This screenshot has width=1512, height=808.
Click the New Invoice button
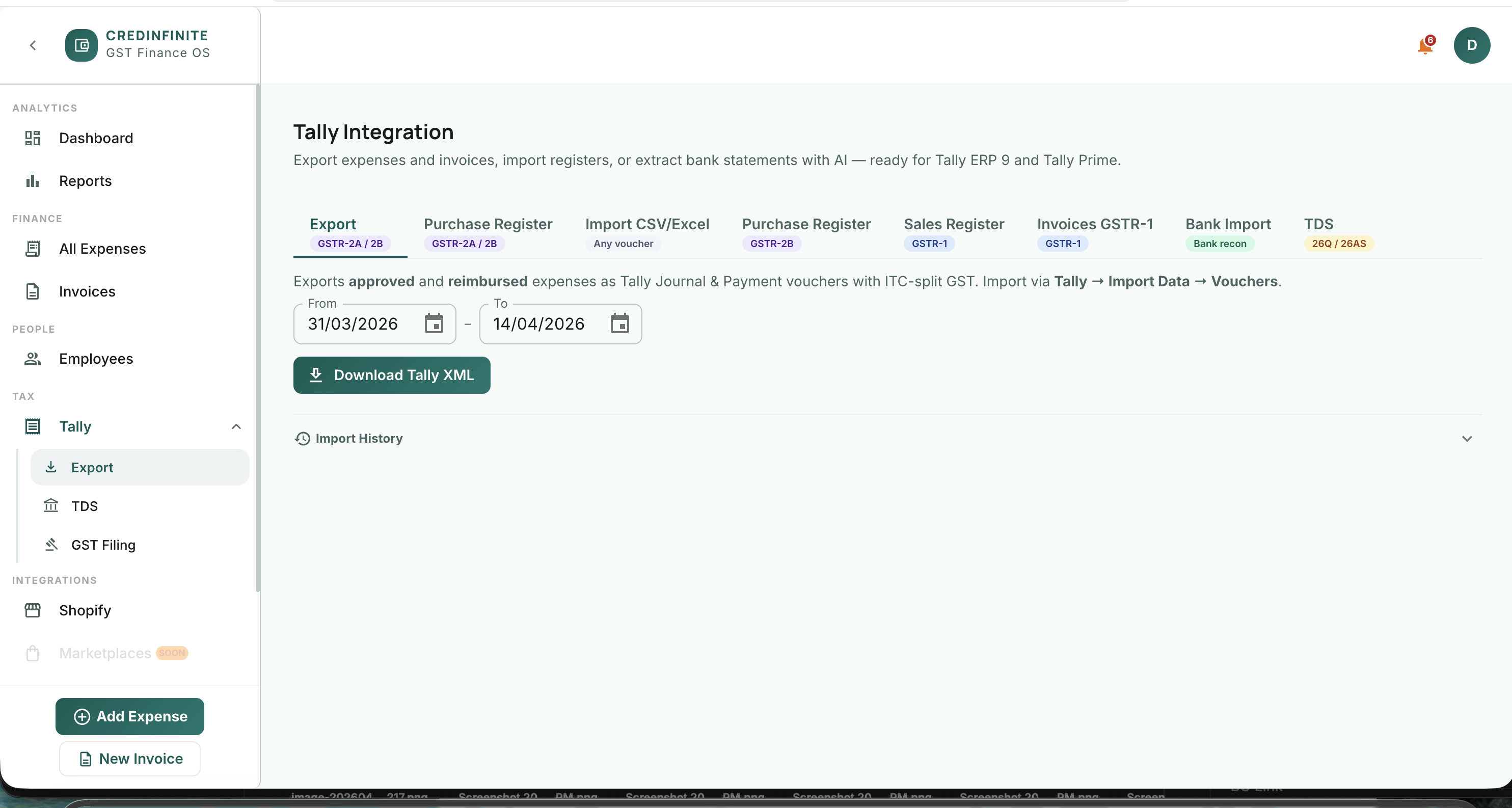130,759
